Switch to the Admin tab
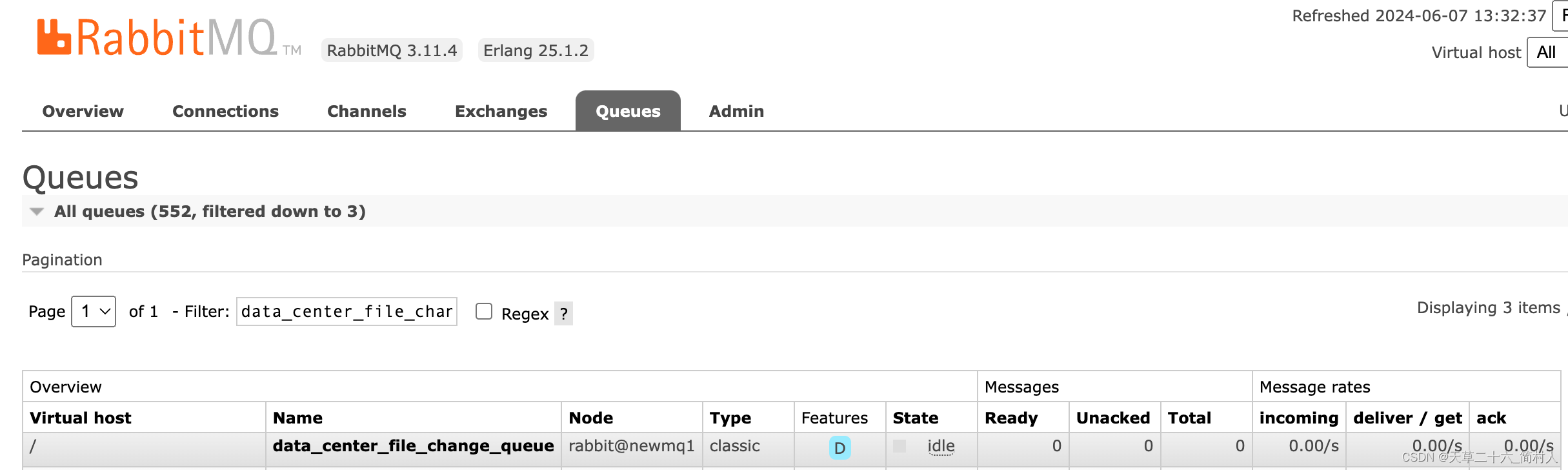The width and height of the screenshot is (1568, 470). pos(736,111)
